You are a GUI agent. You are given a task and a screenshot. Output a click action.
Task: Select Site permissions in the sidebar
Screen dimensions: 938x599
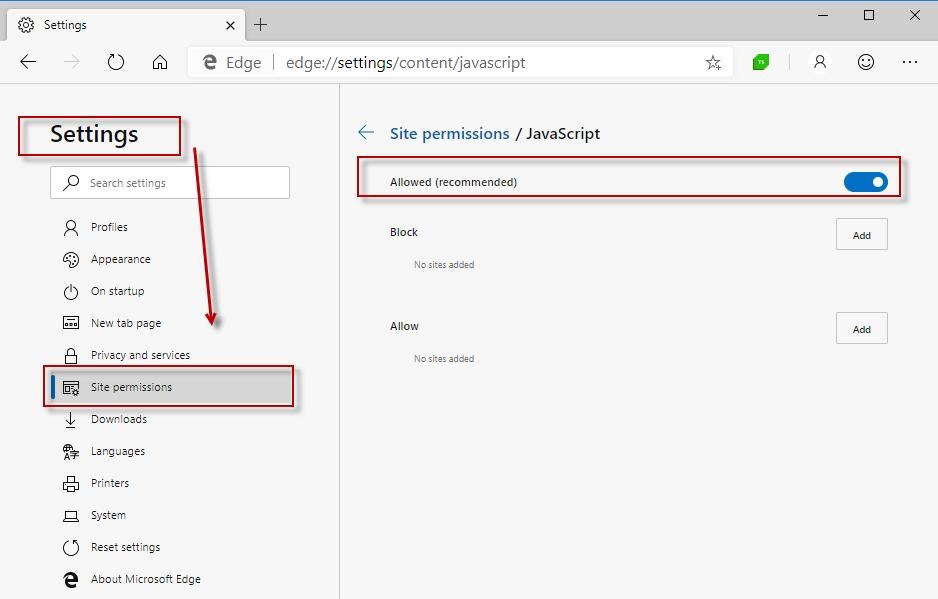pyautogui.click(x=170, y=387)
